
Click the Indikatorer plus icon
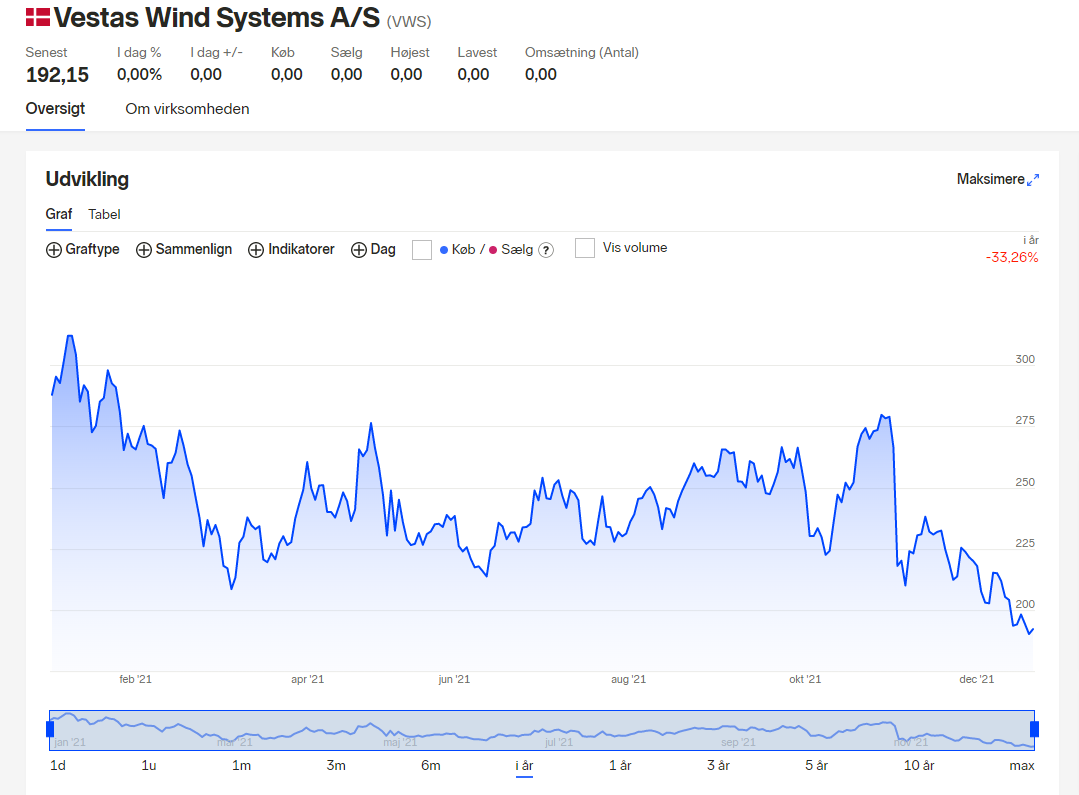click(x=256, y=250)
